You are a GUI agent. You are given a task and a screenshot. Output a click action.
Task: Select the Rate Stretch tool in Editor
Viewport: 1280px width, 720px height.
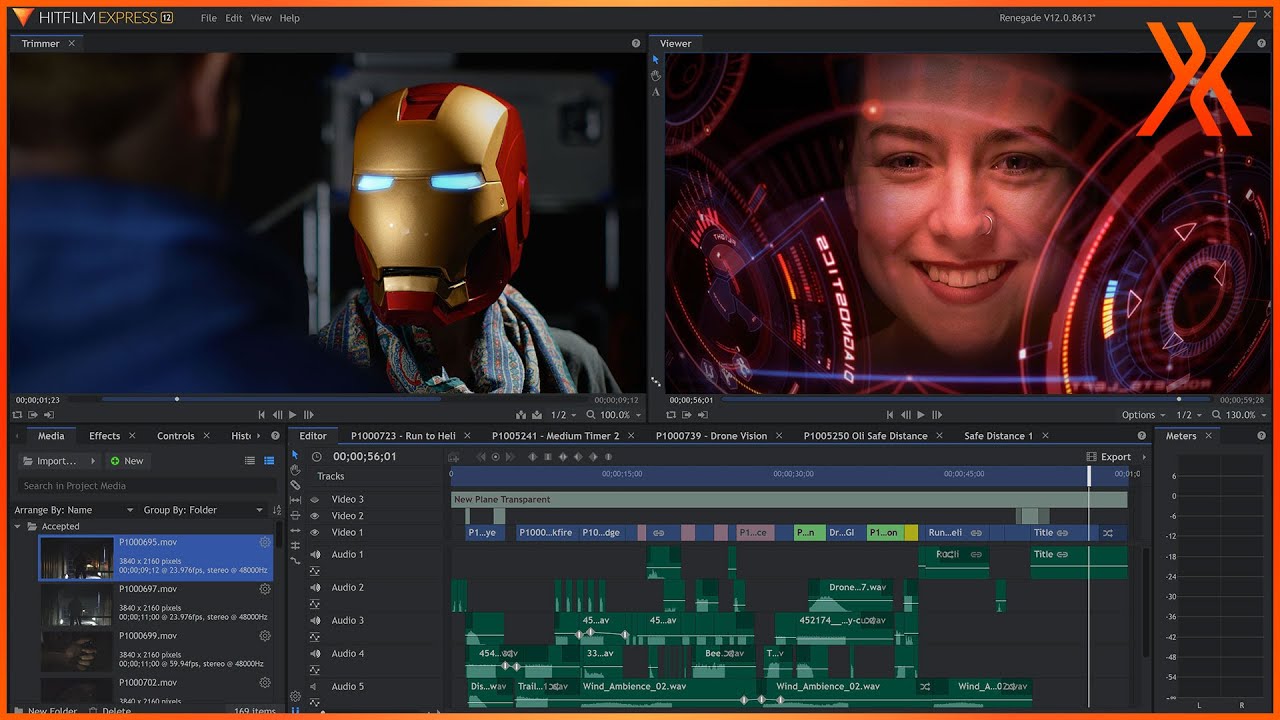coord(295,561)
